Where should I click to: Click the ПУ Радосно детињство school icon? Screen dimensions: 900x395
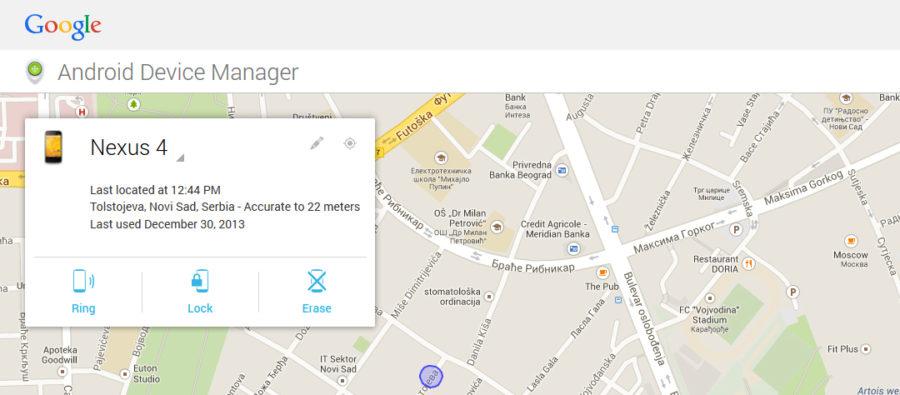845,98
